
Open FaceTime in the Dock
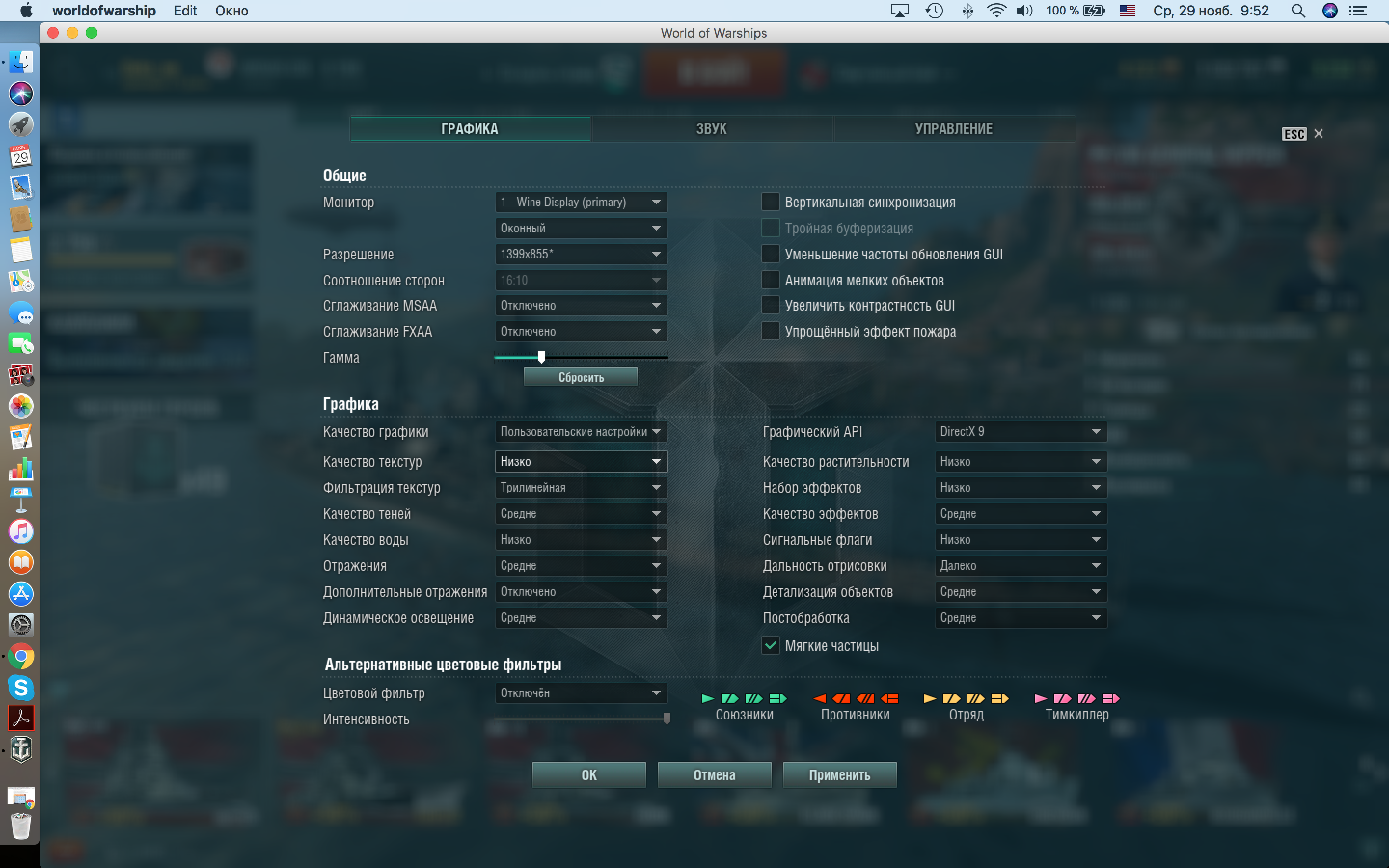tap(21, 344)
